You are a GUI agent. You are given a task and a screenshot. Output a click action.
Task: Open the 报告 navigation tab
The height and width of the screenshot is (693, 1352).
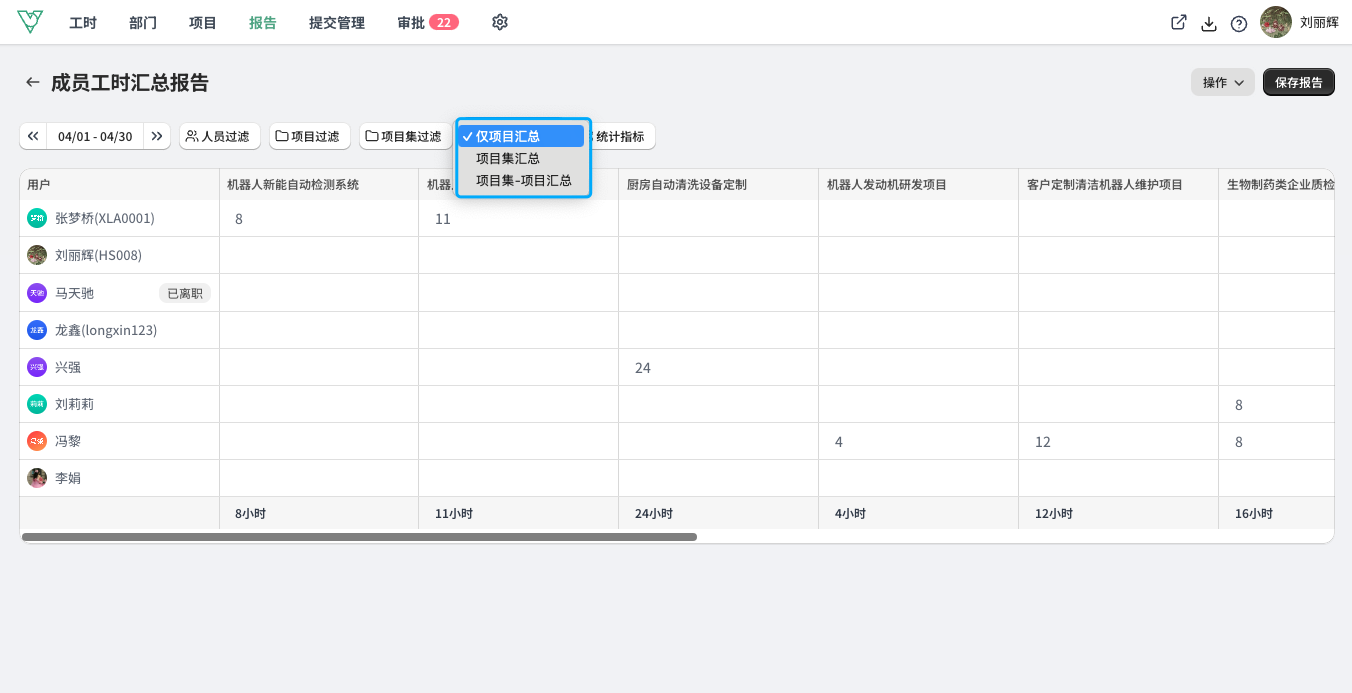(x=263, y=22)
